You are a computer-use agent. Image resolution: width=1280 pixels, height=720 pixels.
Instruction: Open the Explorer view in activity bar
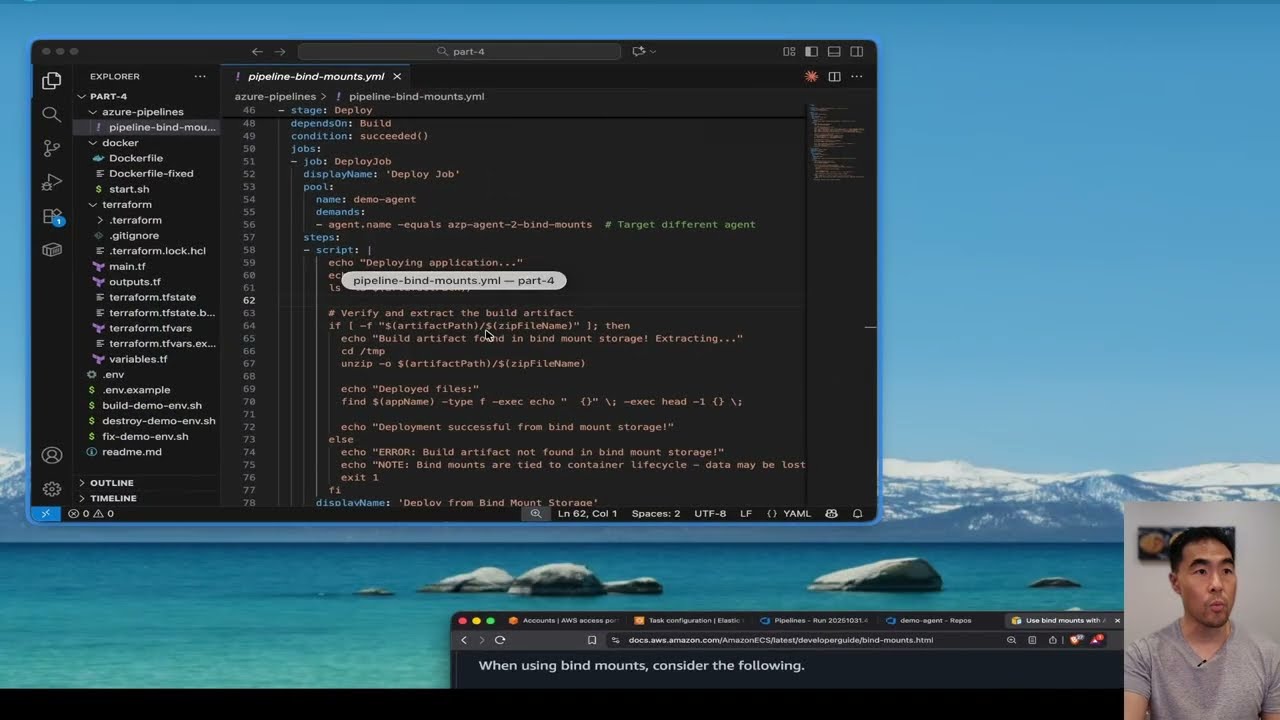52,81
